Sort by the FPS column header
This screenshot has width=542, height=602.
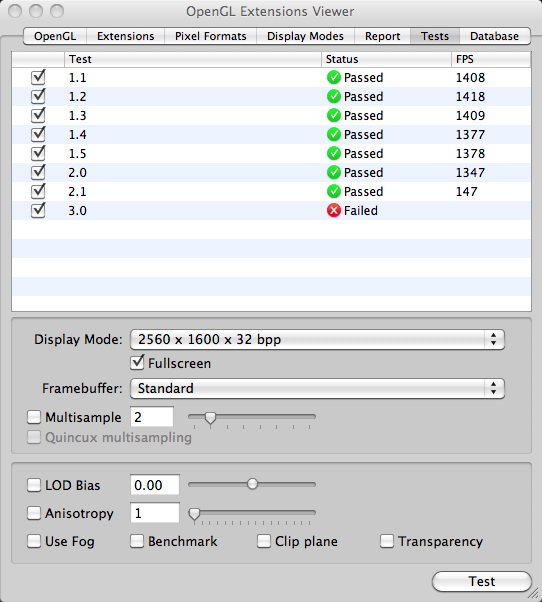coord(491,59)
